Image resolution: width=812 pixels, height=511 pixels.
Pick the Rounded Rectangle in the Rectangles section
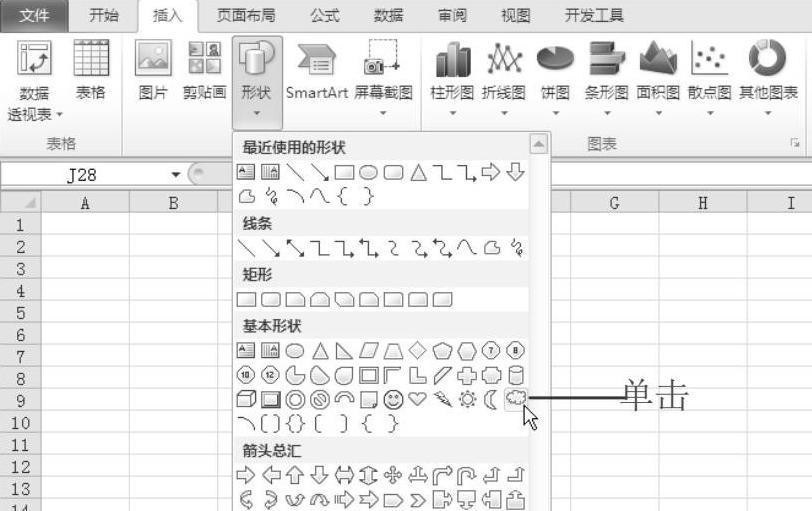point(271,299)
